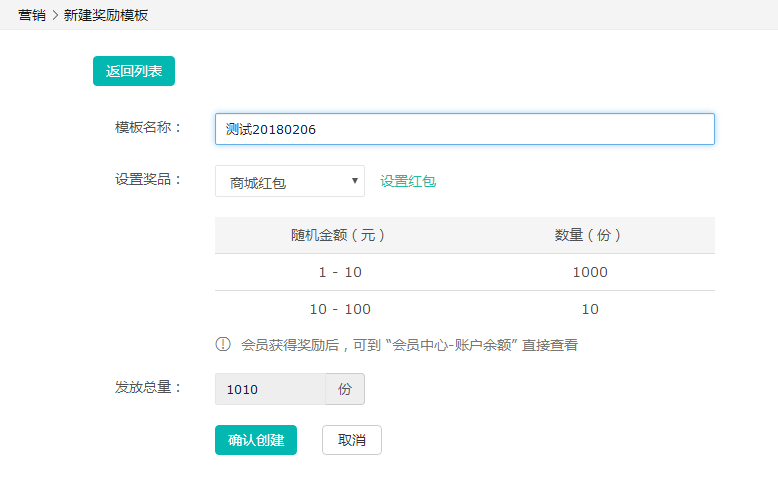Click the breadcrumb chevron after 营销

pos(55,15)
